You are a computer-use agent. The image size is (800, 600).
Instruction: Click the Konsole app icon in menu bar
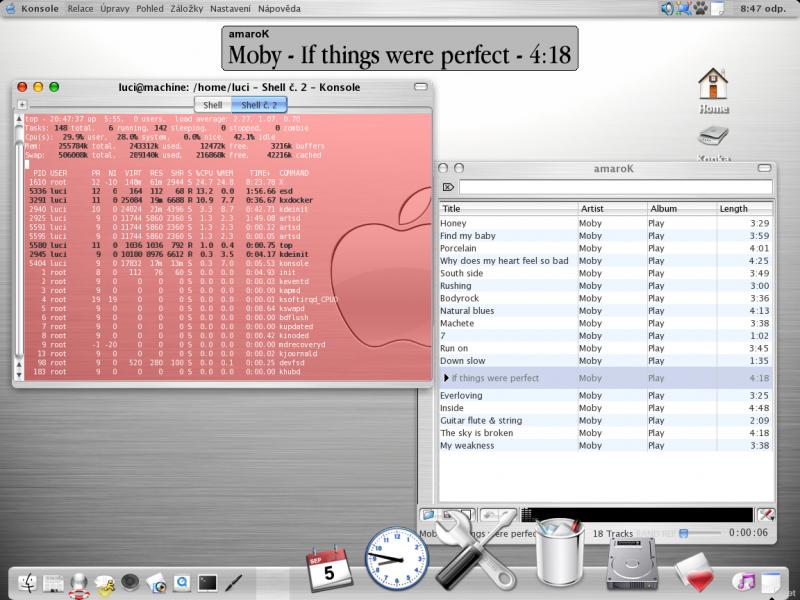(10, 9)
